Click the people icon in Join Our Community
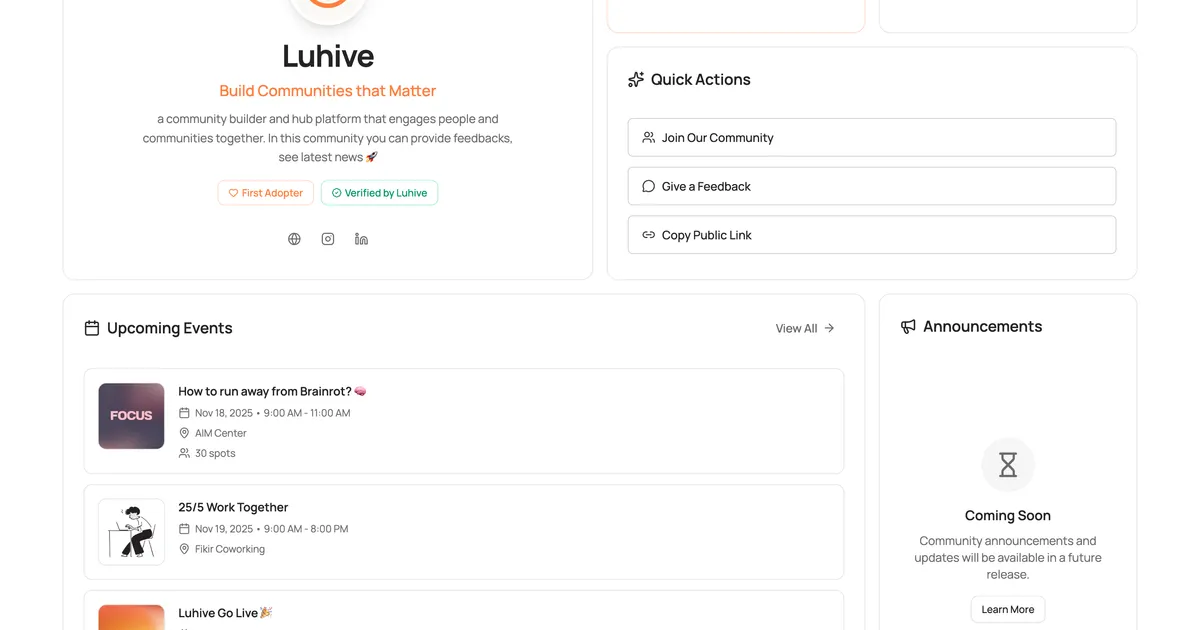 pyautogui.click(x=648, y=137)
